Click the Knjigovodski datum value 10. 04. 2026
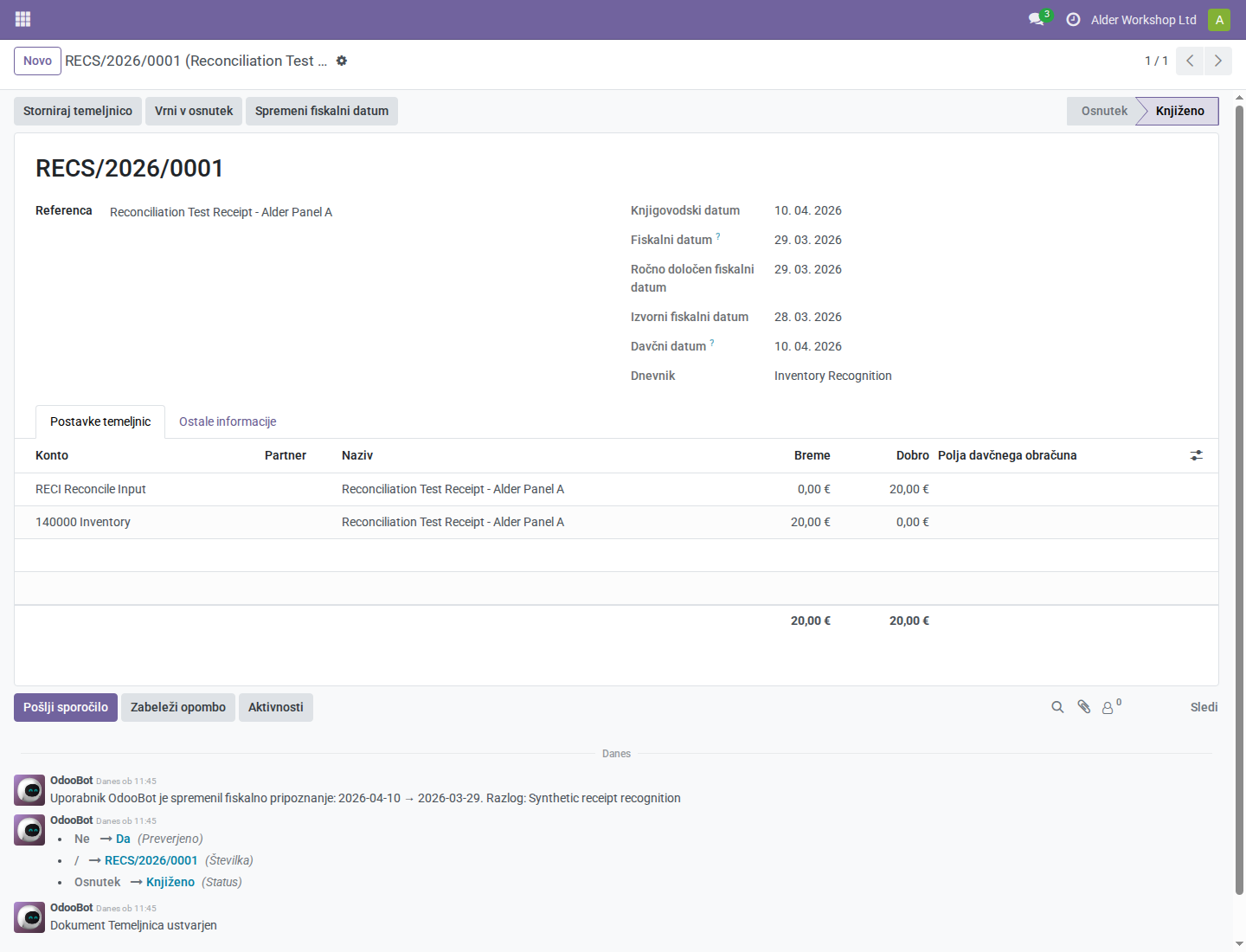The height and width of the screenshot is (952, 1246). click(x=808, y=210)
